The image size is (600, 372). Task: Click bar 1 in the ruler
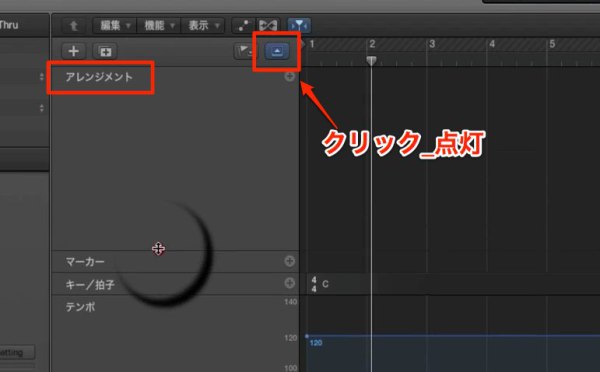(x=312, y=44)
